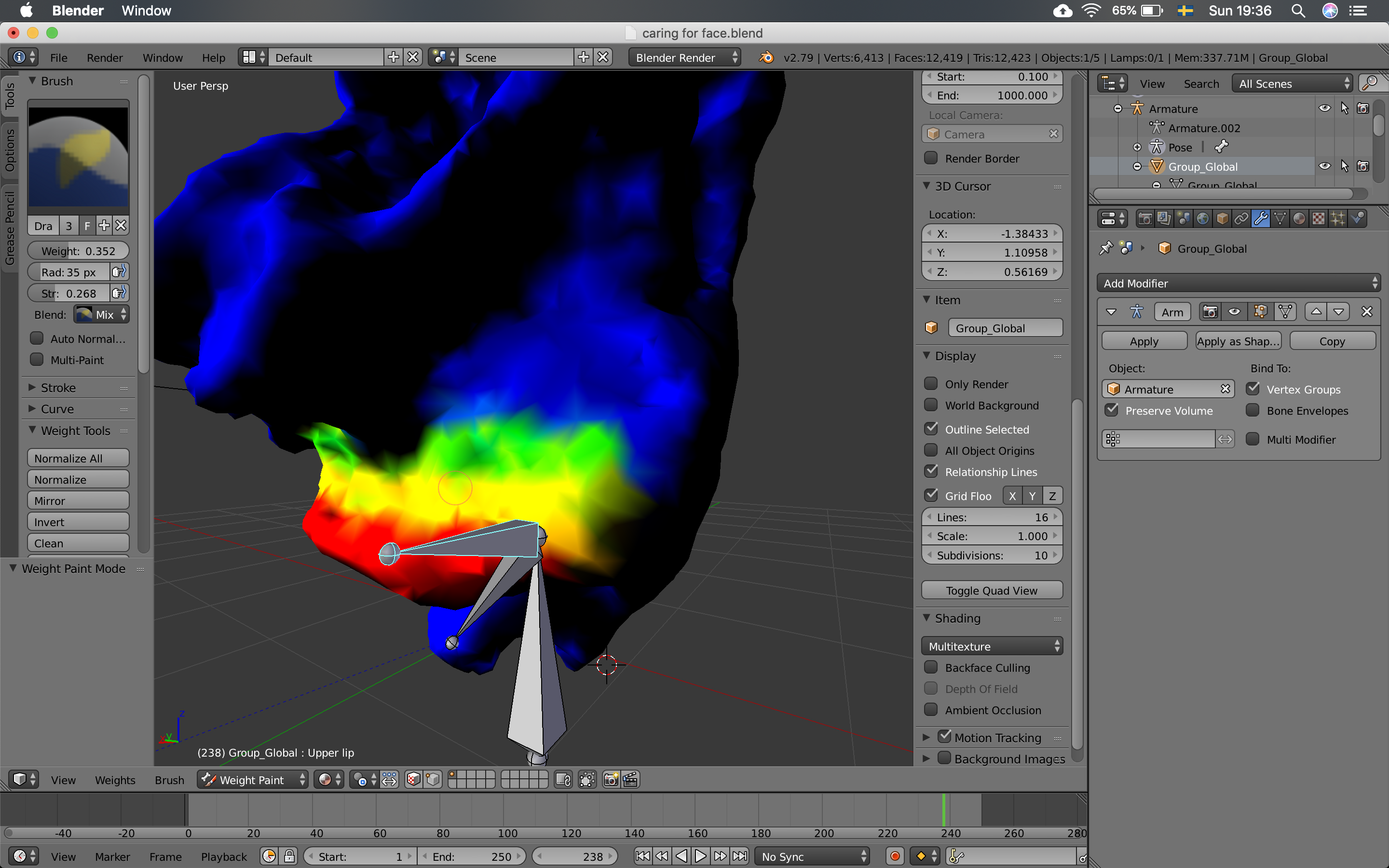Image resolution: width=1389 pixels, height=868 pixels.
Task: Uncheck Relationship Lines option
Action: pyautogui.click(x=931, y=471)
